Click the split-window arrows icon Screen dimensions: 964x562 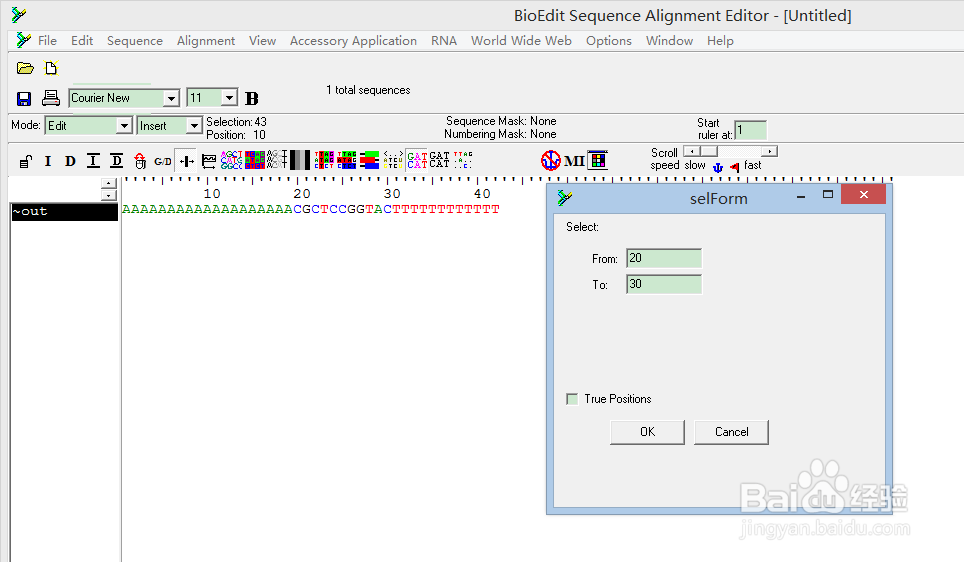[x=187, y=161]
